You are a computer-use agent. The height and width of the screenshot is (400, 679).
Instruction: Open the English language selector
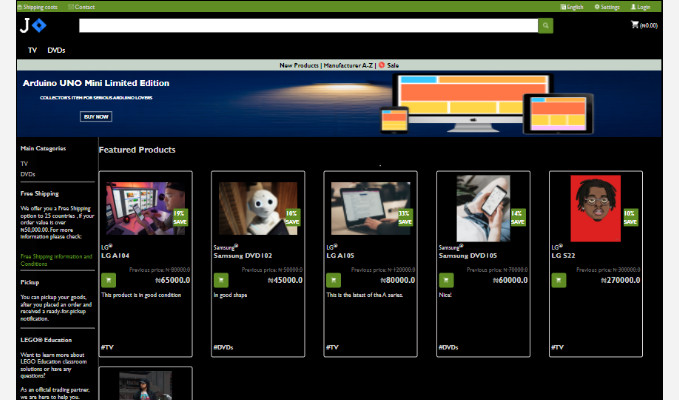(572, 7)
